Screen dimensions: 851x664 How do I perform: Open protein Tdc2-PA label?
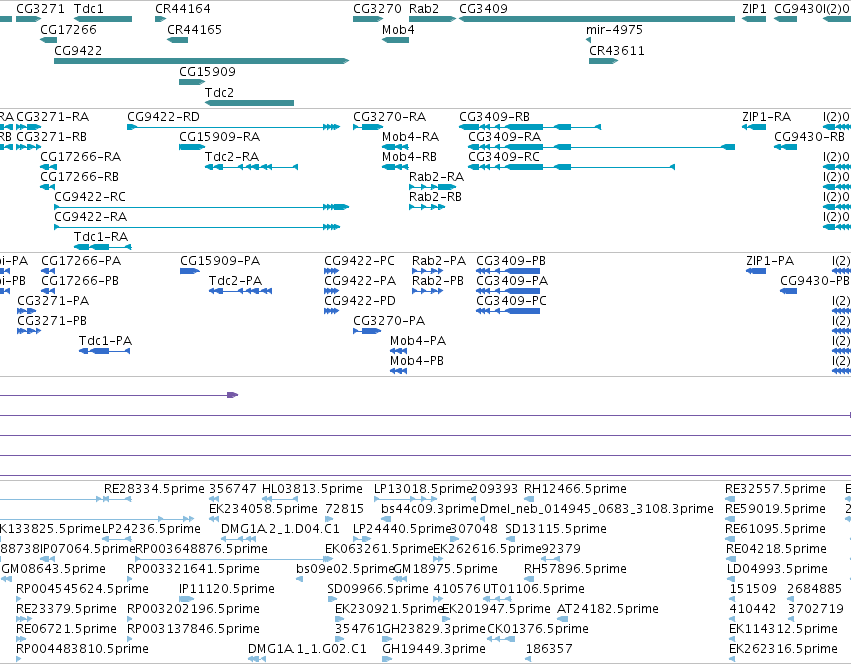pos(236,281)
